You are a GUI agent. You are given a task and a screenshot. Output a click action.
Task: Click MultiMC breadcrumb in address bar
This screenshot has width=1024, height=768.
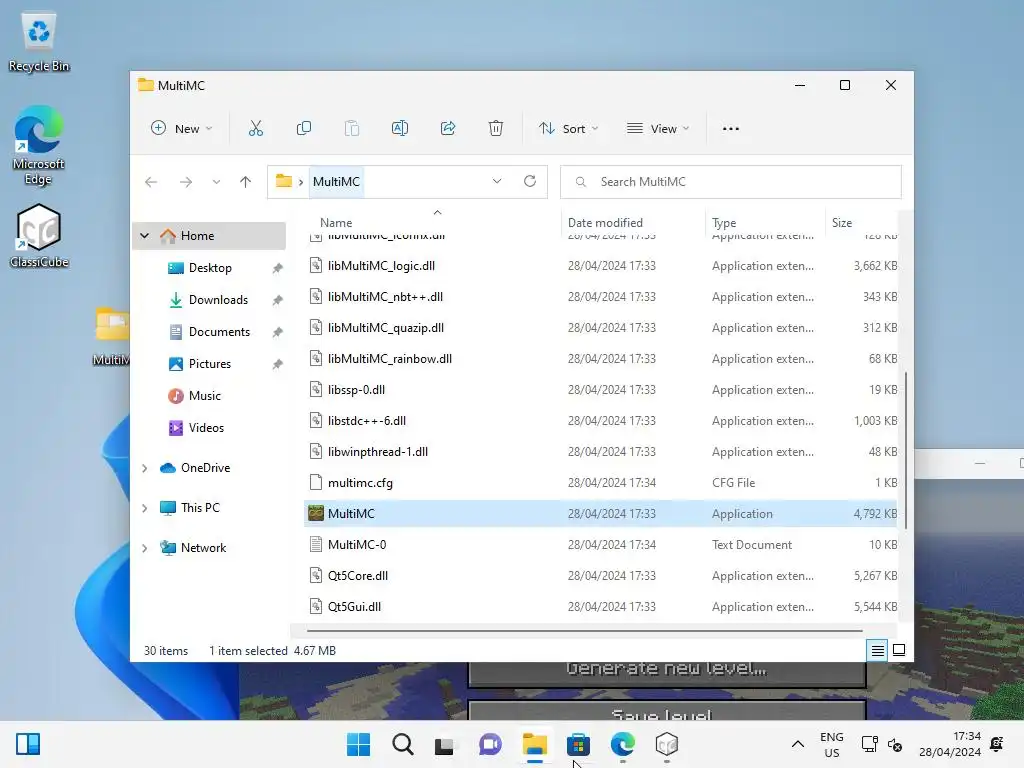pos(336,182)
